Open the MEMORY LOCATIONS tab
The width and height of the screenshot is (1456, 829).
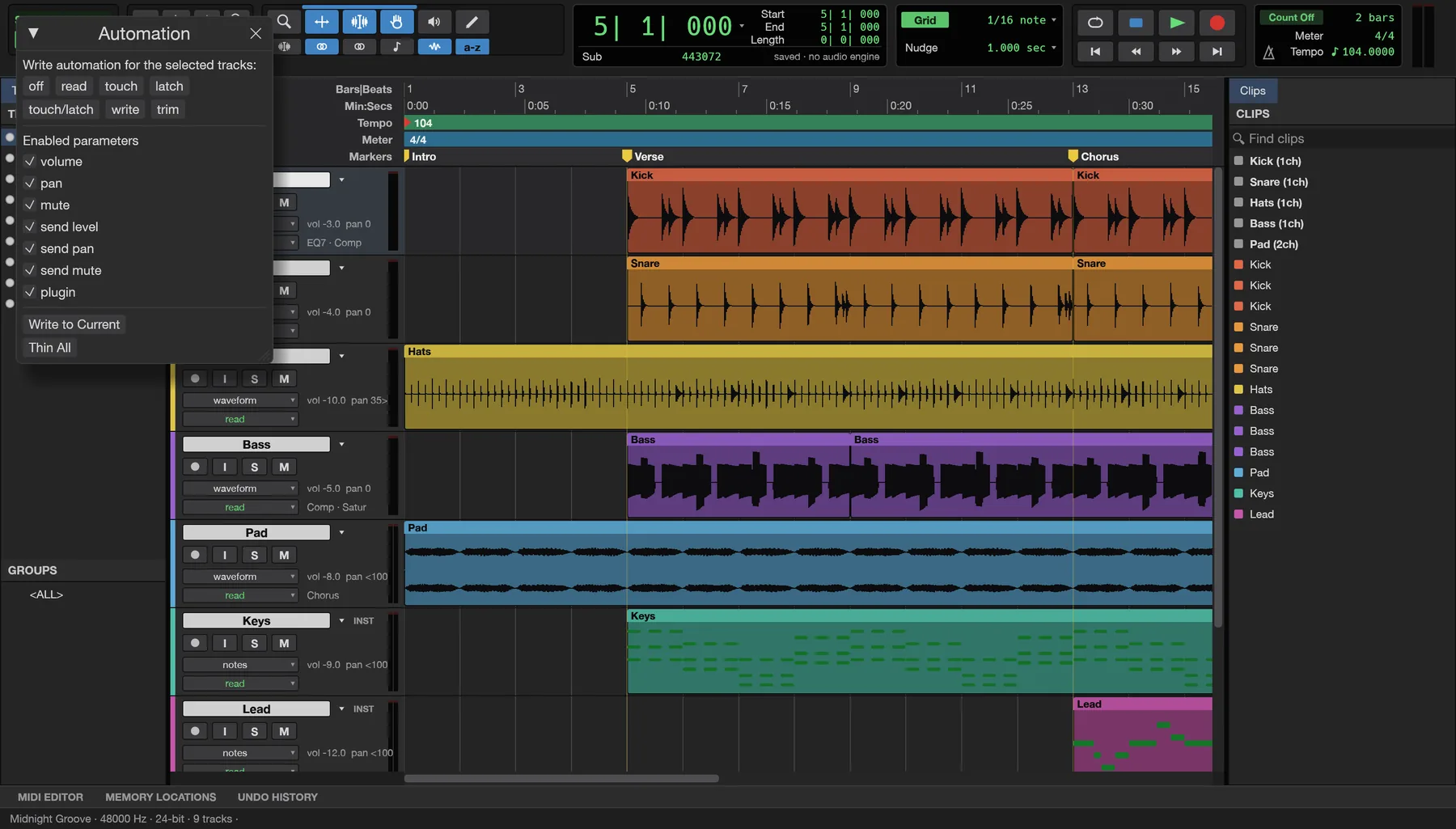point(161,797)
